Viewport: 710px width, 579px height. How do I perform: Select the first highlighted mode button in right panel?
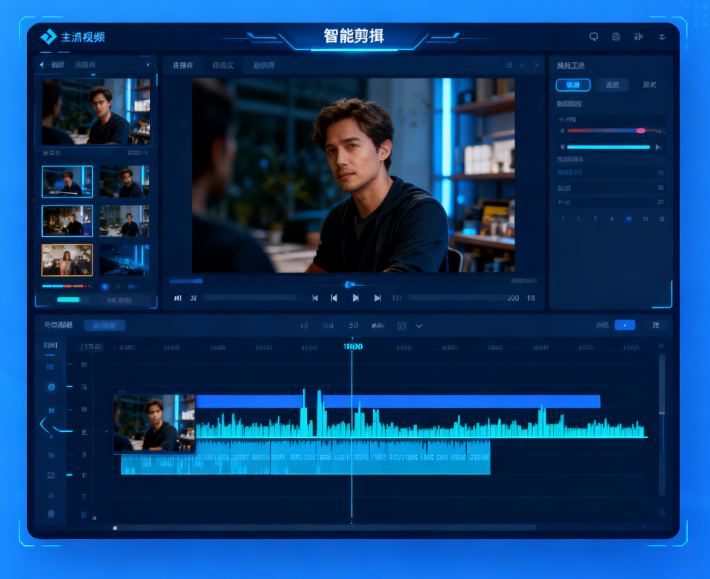tap(573, 85)
